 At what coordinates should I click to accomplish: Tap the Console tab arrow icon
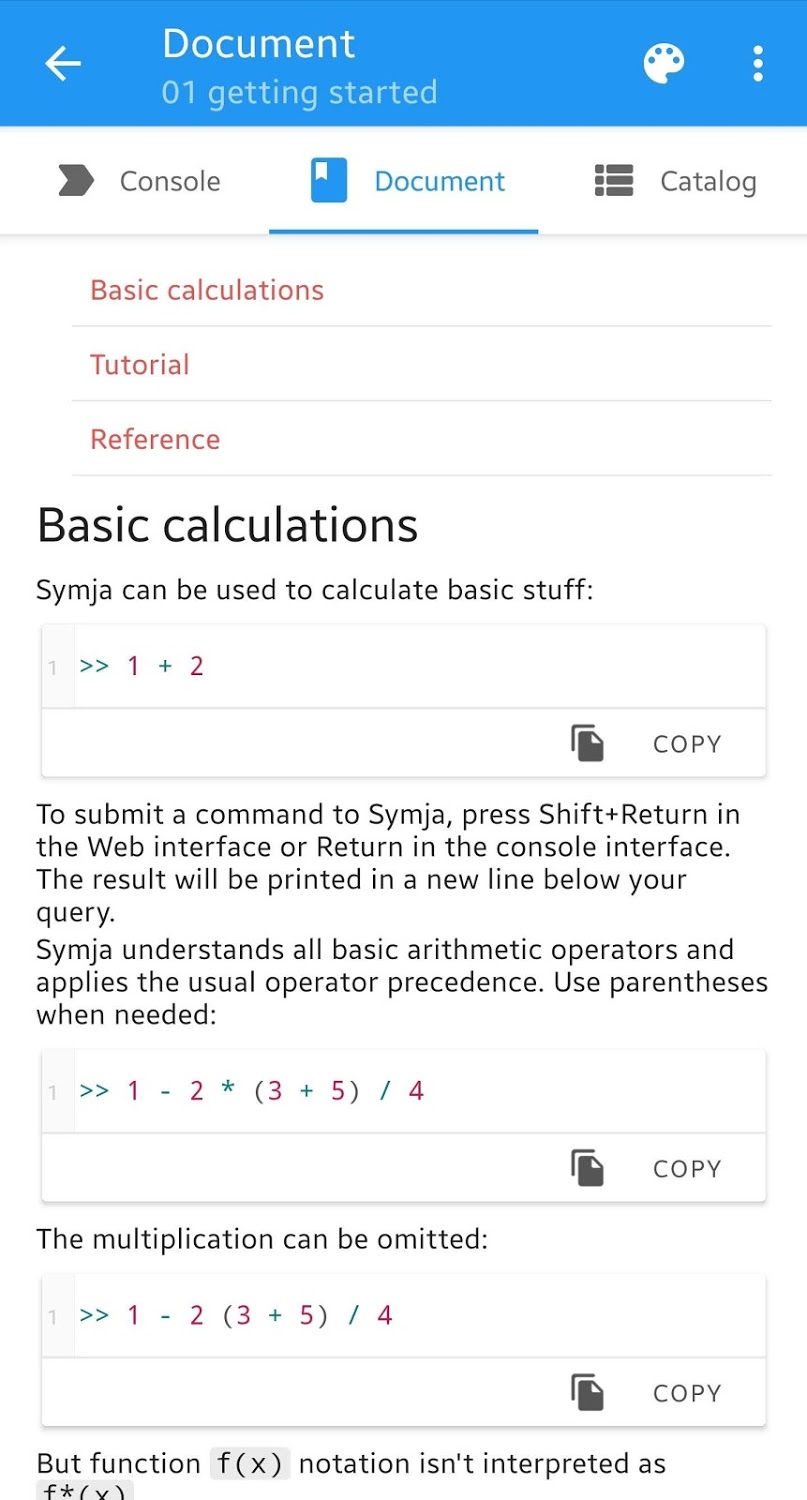pyautogui.click(x=76, y=181)
